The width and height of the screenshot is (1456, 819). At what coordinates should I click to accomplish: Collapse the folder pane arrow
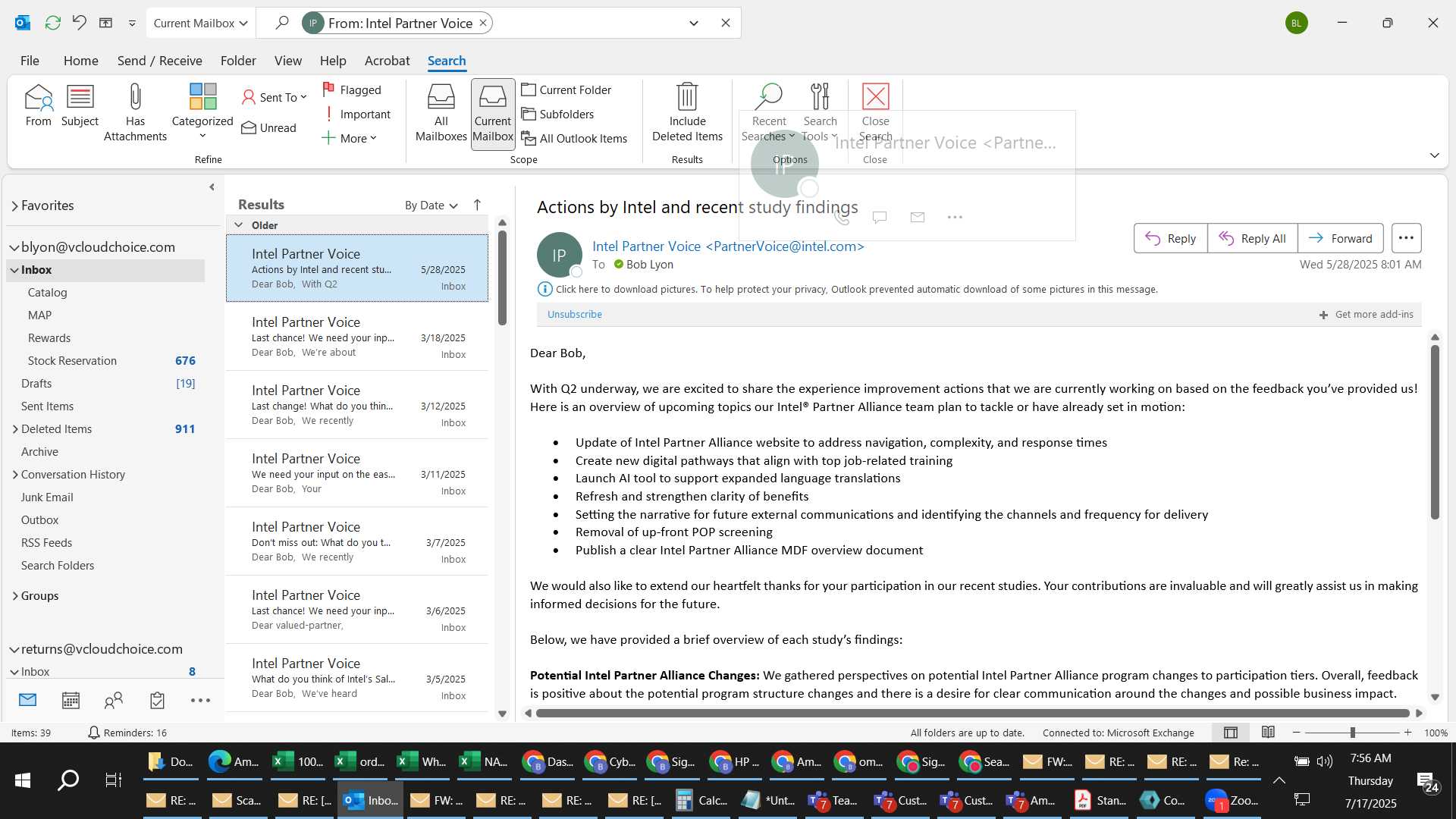(212, 187)
